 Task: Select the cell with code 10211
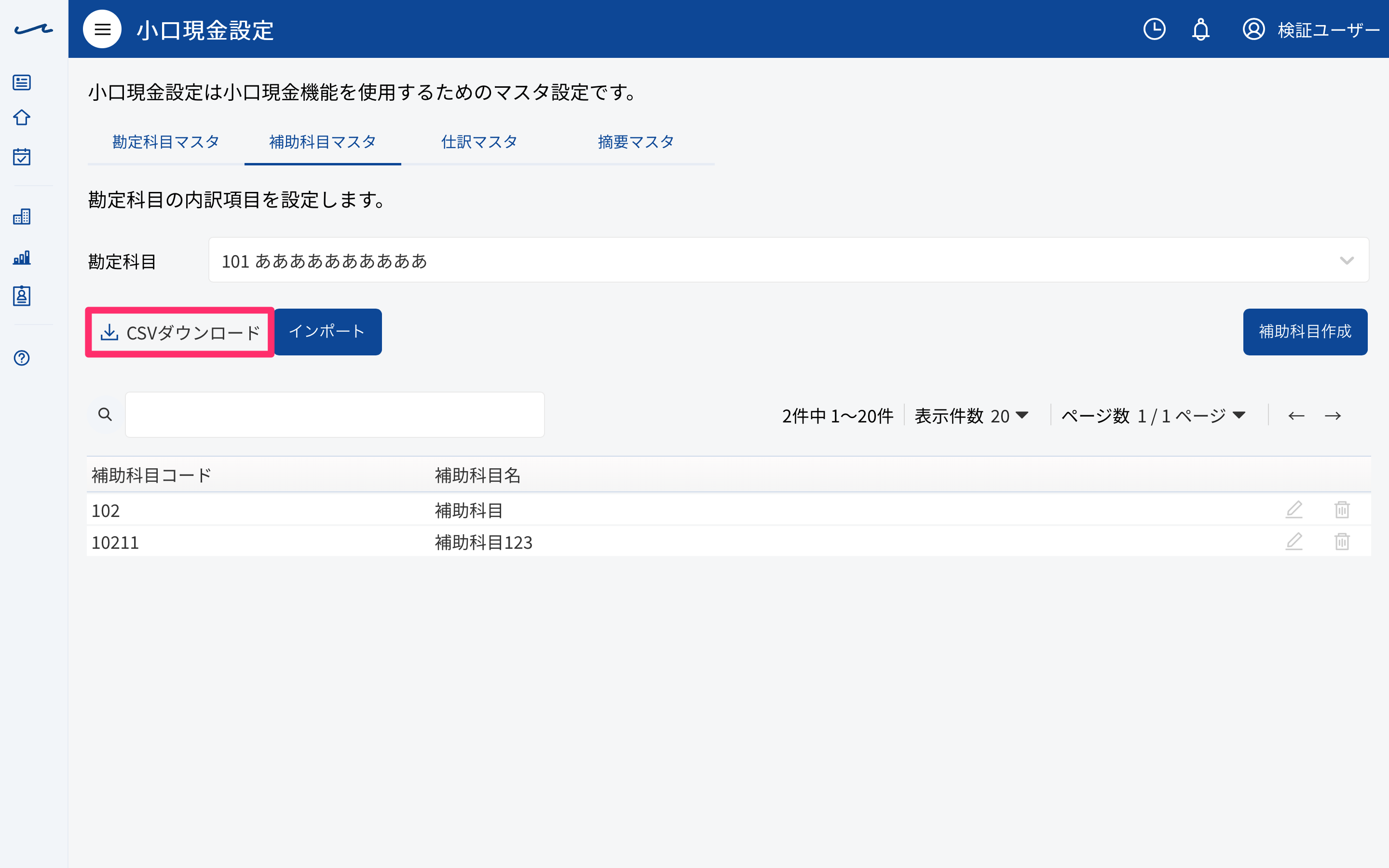click(x=115, y=542)
